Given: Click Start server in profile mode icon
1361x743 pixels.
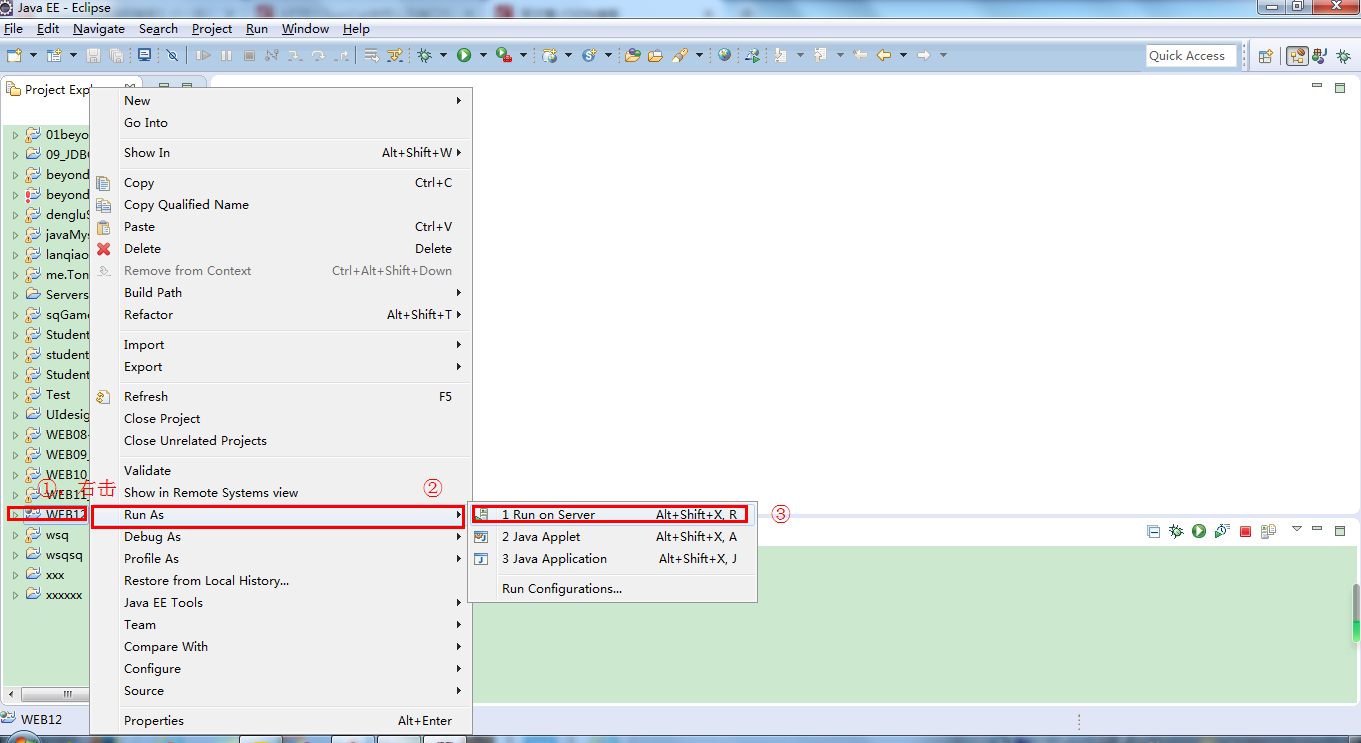Looking at the screenshot, I should [x=1222, y=531].
